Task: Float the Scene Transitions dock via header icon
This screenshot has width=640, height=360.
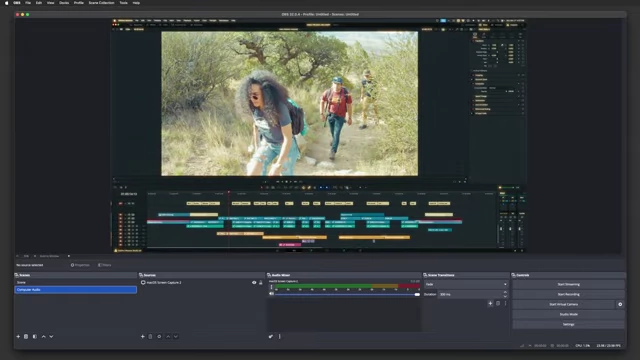Action: coord(425,275)
